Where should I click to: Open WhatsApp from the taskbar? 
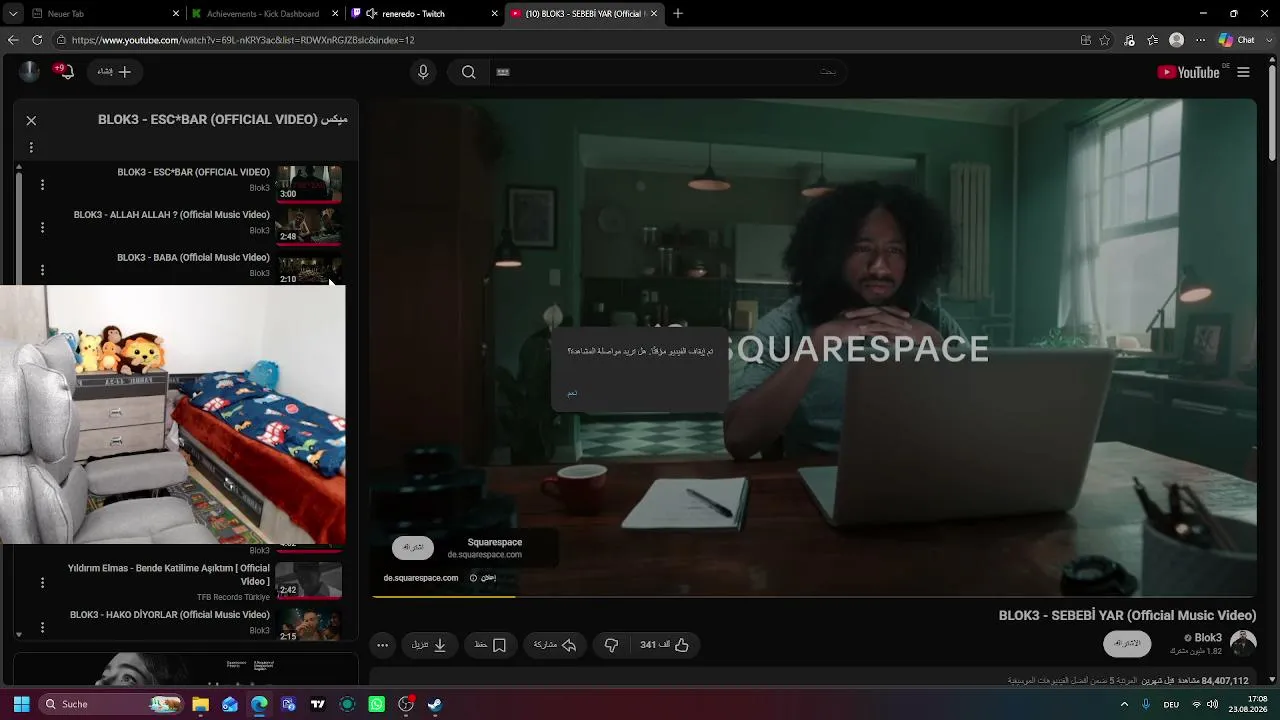(376, 704)
